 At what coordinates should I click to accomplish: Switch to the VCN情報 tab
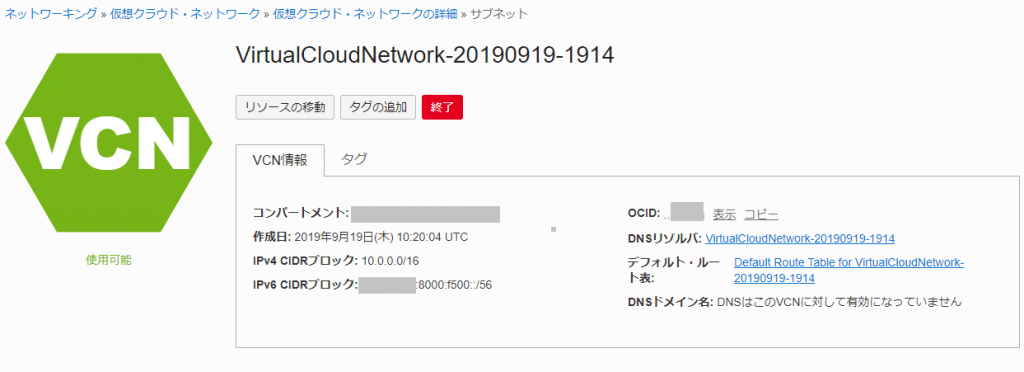[x=280, y=161]
